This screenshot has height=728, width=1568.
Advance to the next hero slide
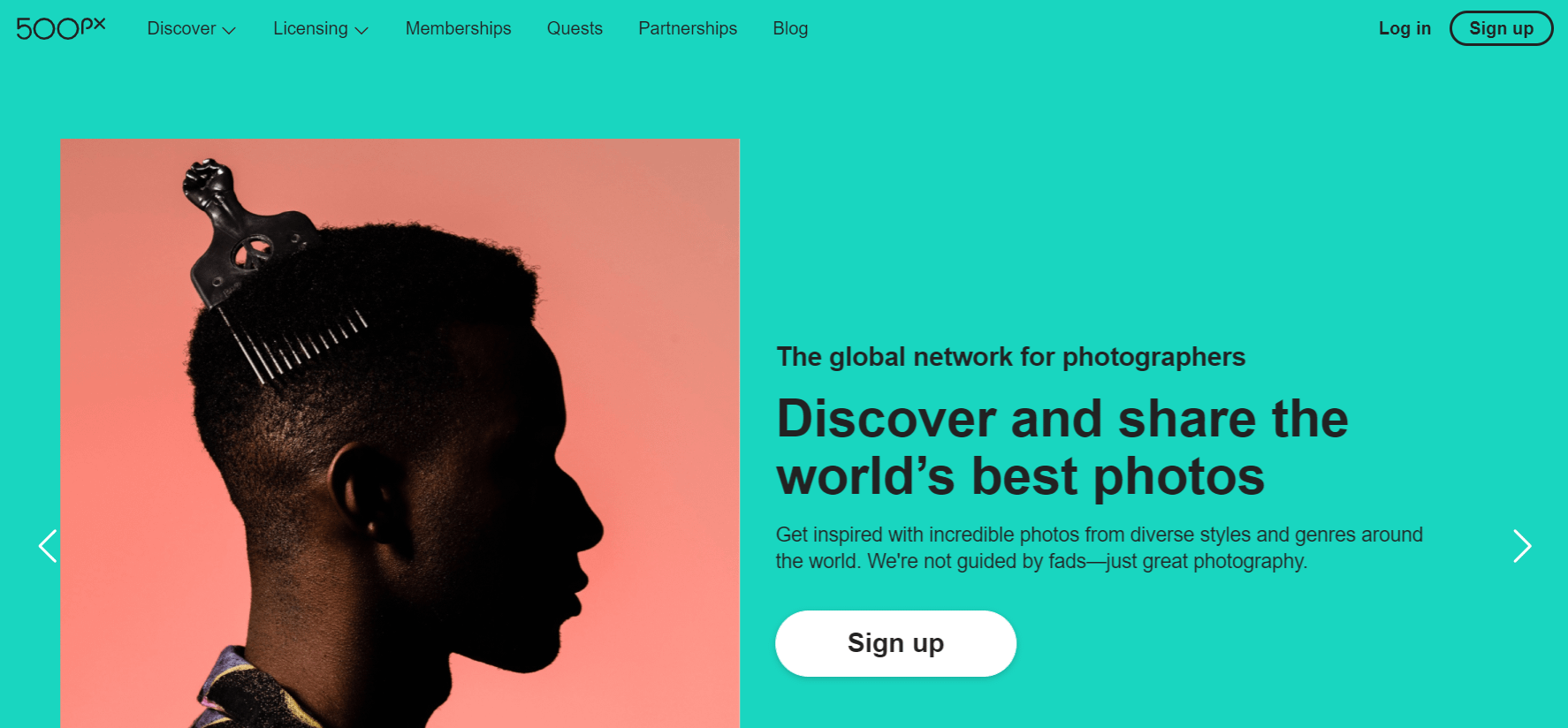pos(1522,546)
